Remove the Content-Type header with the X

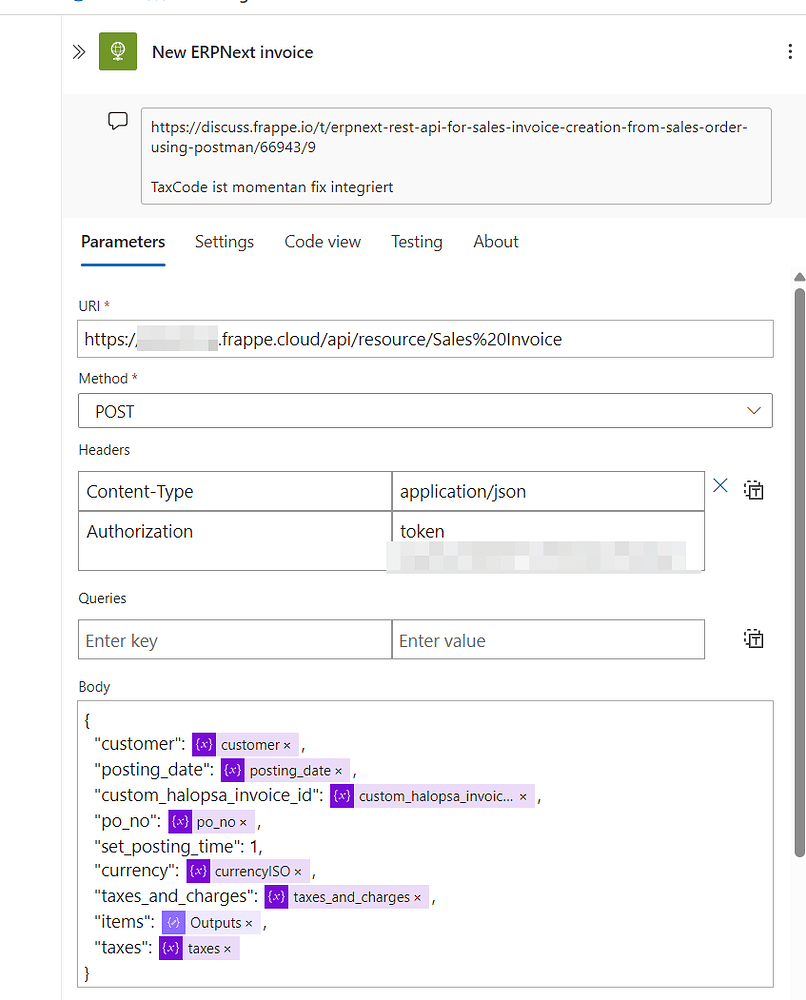[x=720, y=485]
